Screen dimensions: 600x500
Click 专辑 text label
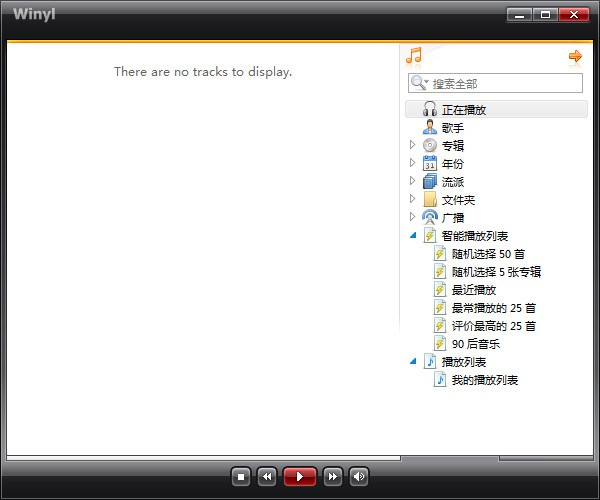(453, 146)
